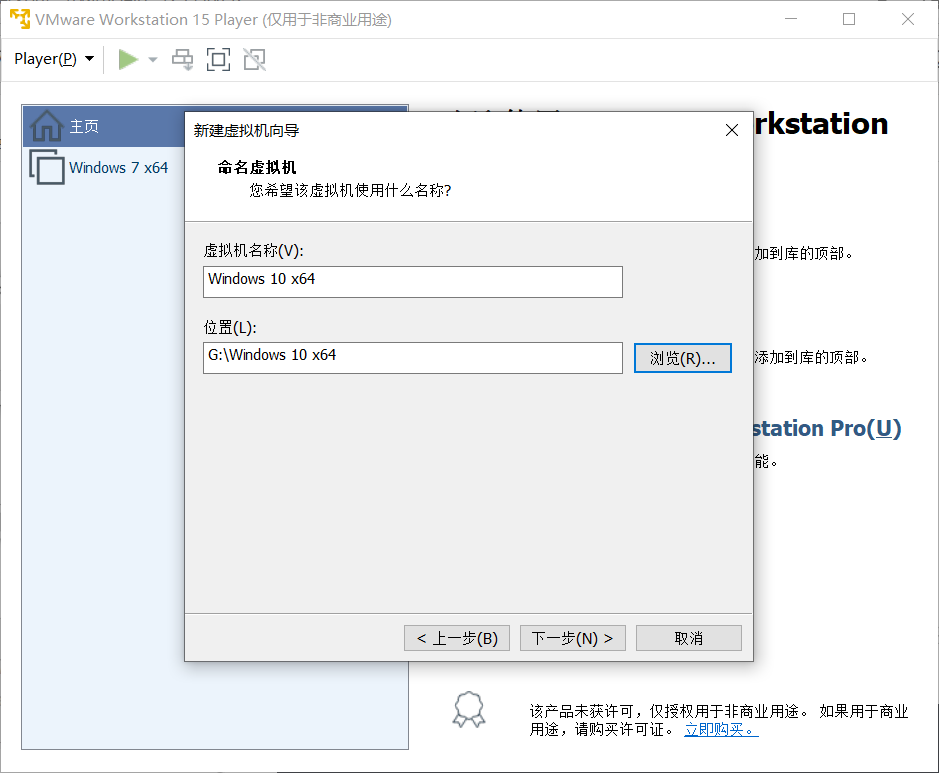Click the upgrade to Workstation Pro(U) link

(826, 429)
